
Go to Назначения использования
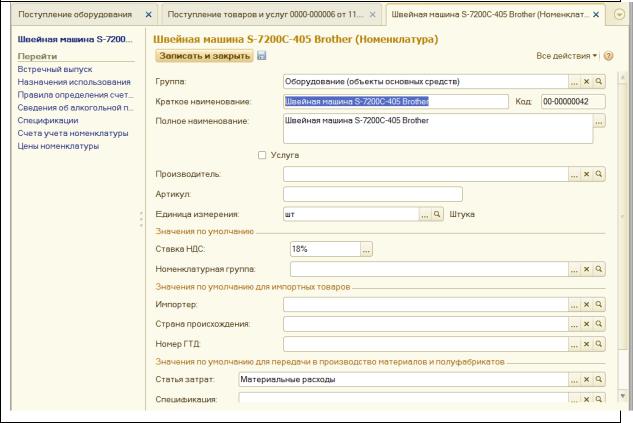74,82
